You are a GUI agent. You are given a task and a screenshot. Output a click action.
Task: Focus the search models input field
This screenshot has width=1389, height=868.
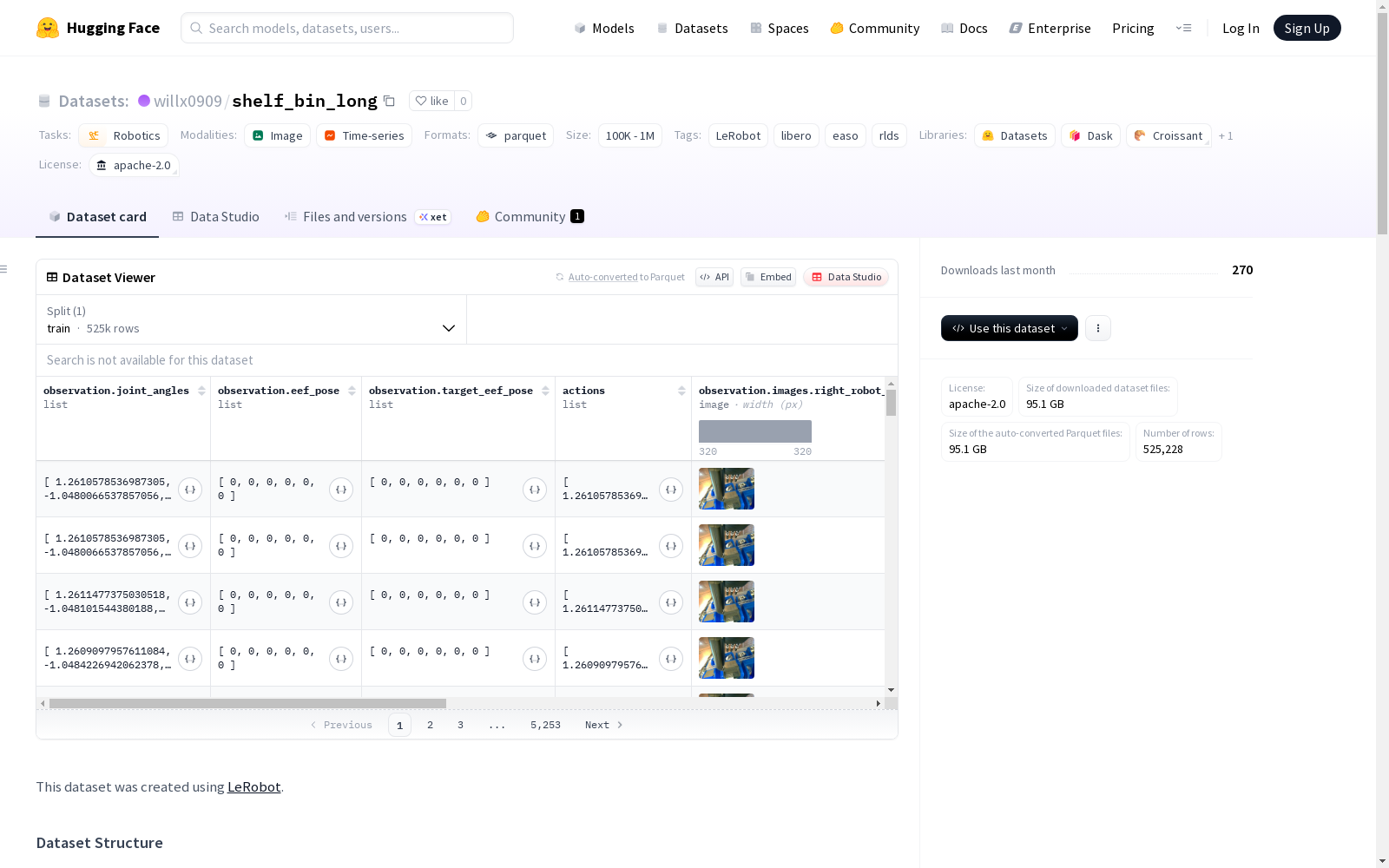(347, 28)
